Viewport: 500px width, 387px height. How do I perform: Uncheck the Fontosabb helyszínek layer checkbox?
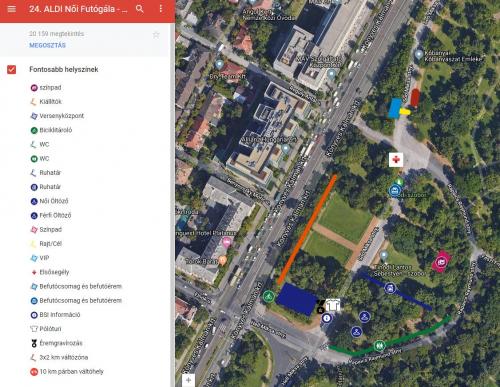pyautogui.click(x=12, y=69)
